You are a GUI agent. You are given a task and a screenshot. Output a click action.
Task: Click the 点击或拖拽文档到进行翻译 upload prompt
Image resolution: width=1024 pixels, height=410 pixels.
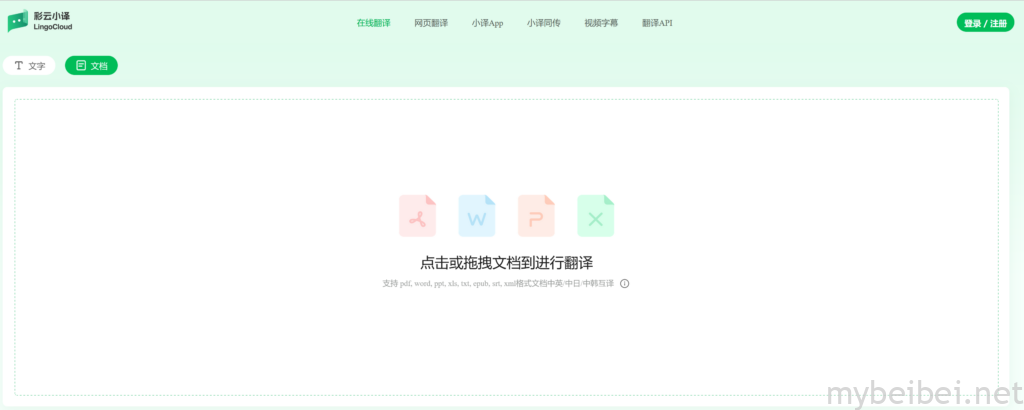(506, 263)
